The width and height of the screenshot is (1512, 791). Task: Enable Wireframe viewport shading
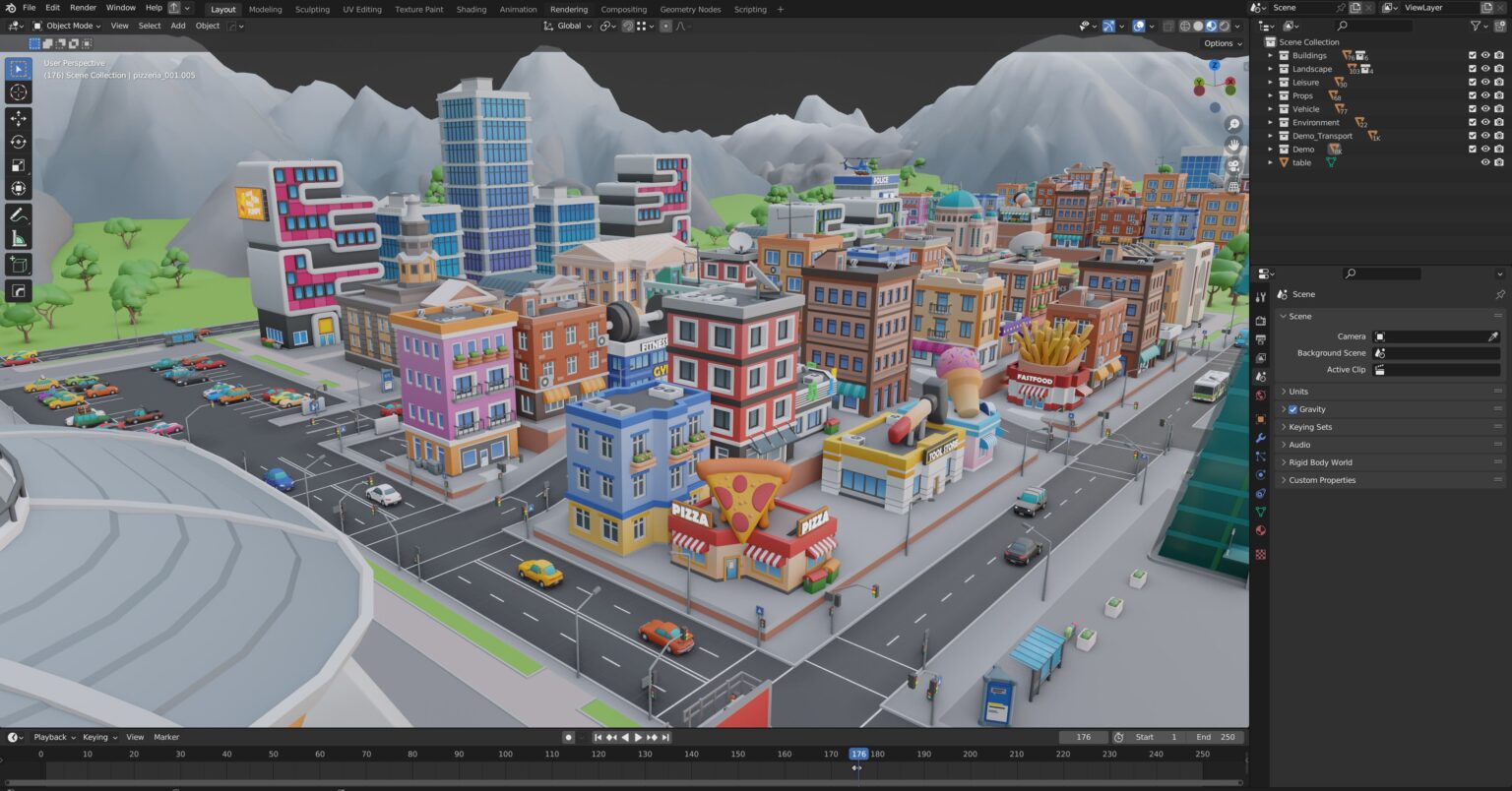tap(1185, 26)
